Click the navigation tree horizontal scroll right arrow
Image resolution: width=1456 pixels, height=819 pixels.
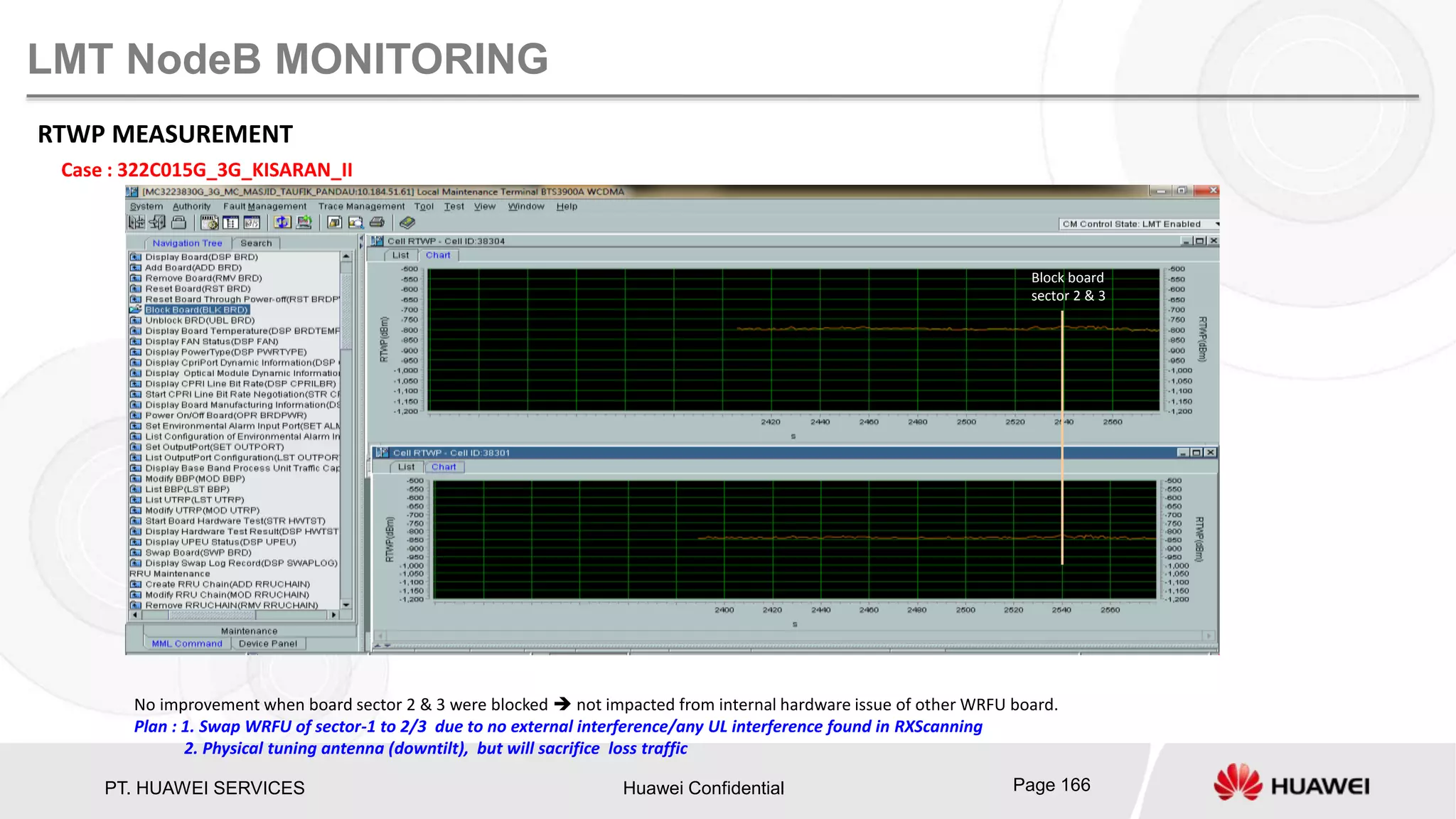333,615
